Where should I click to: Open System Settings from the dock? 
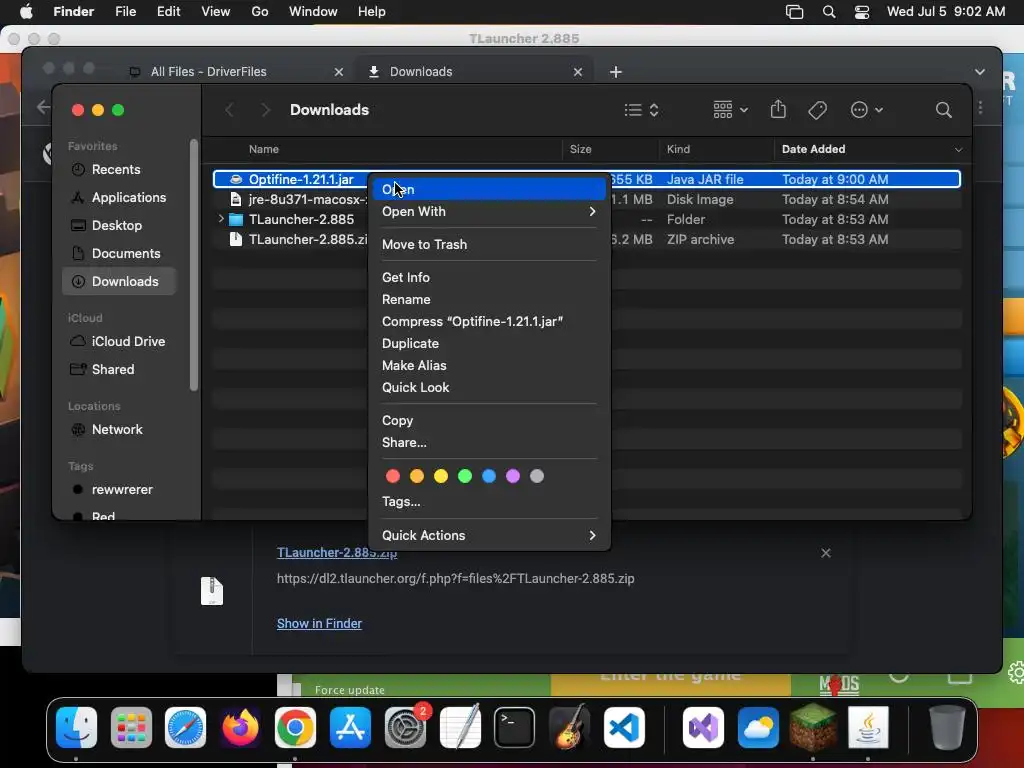[x=405, y=727]
